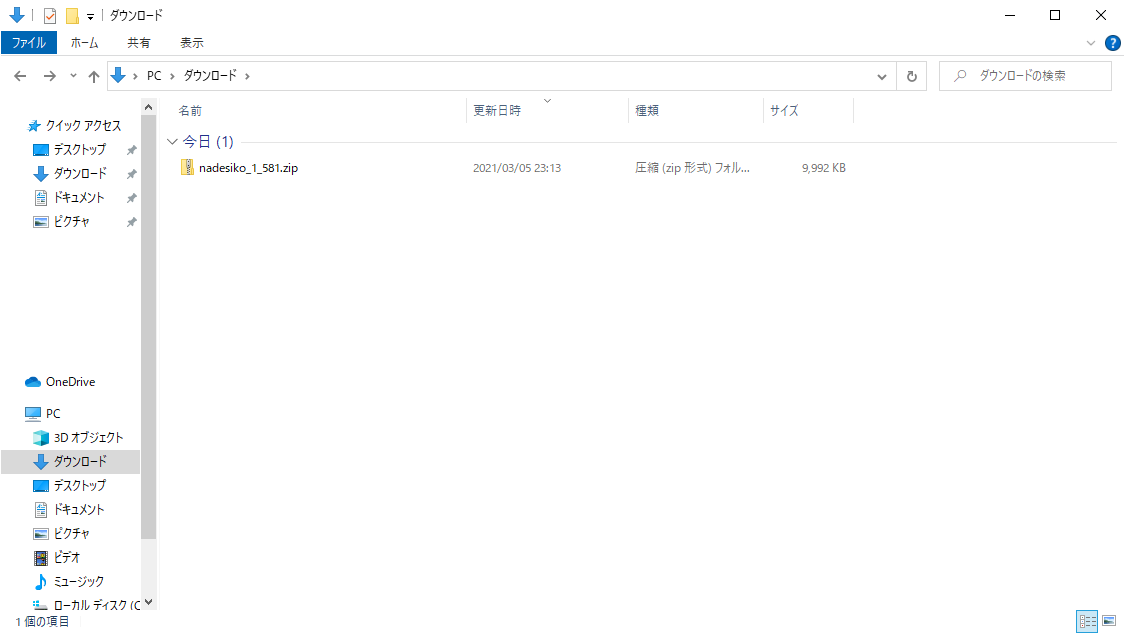Refresh the ダウンロード folder
Viewport: 1125px width, 634px height.
coord(911,76)
